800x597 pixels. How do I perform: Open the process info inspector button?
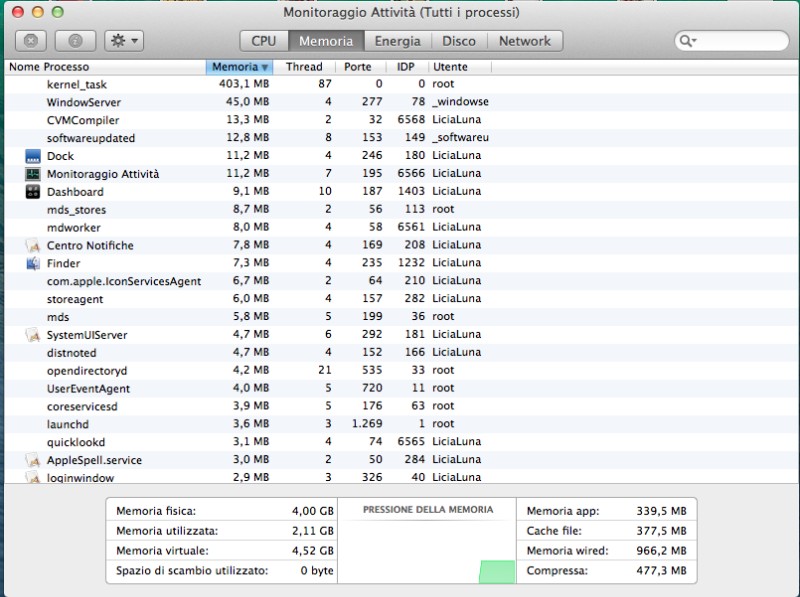coord(75,41)
